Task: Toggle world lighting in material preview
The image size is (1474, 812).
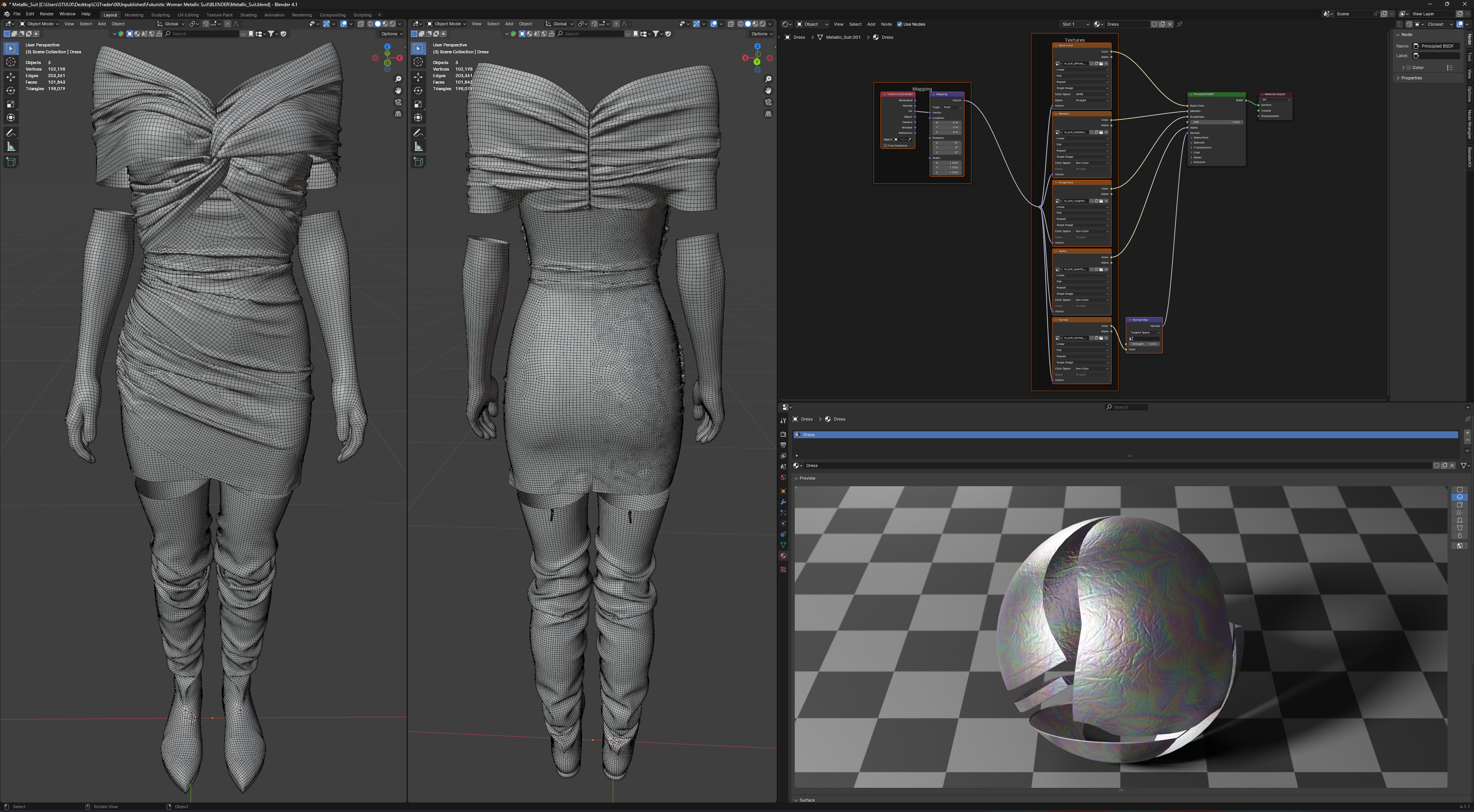Action: (x=1460, y=546)
